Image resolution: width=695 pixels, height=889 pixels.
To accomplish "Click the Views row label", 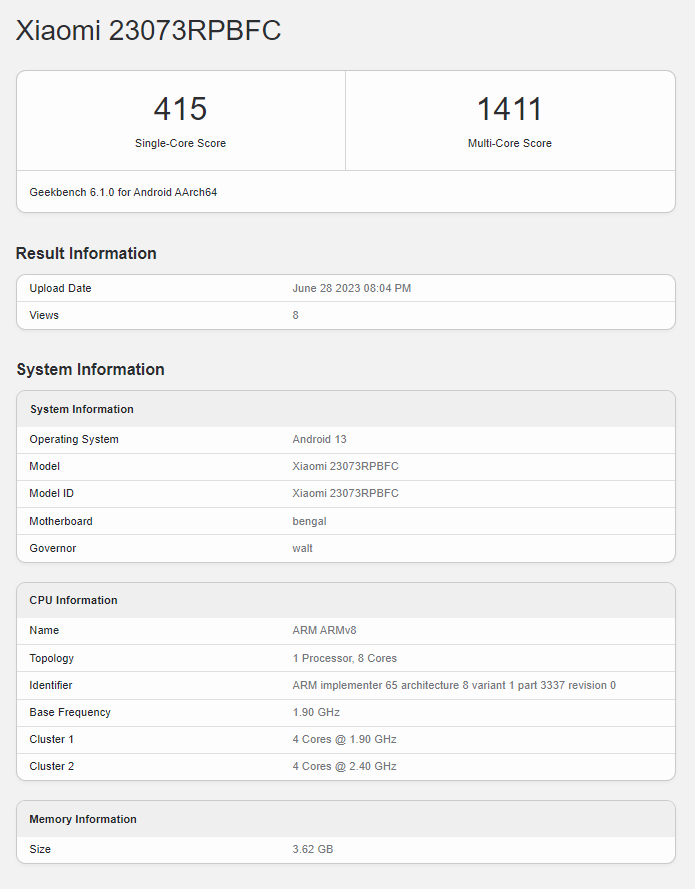I will 44,315.
